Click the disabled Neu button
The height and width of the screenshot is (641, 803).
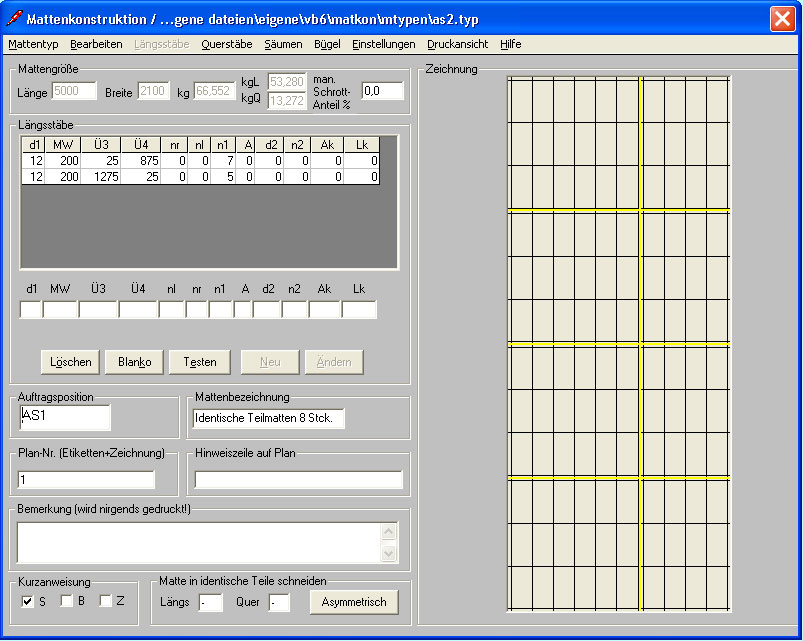click(270, 362)
